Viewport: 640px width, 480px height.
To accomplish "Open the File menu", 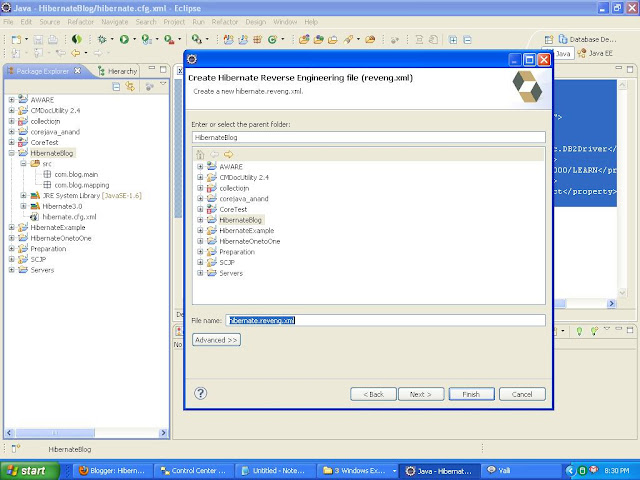I will click(8, 22).
